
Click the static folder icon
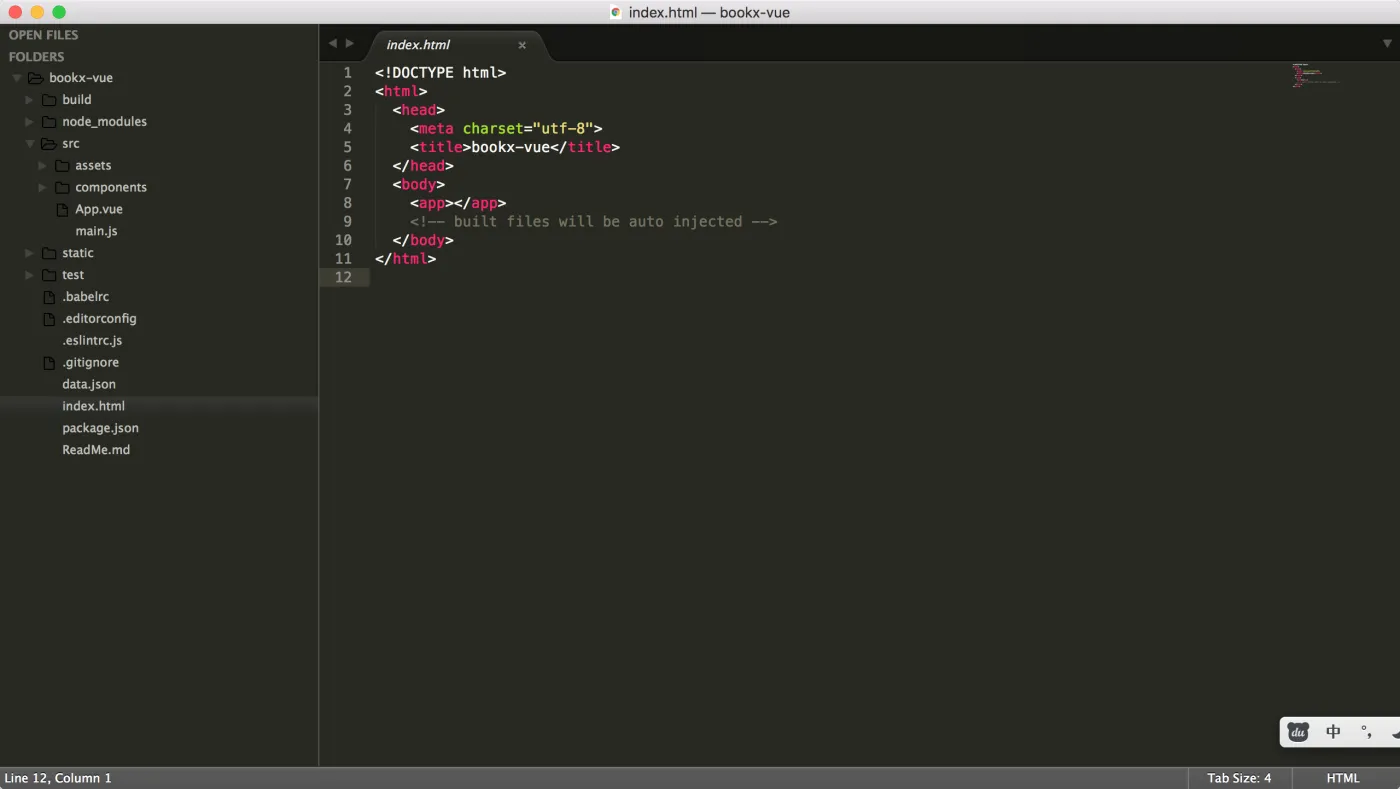pos(49,253)
